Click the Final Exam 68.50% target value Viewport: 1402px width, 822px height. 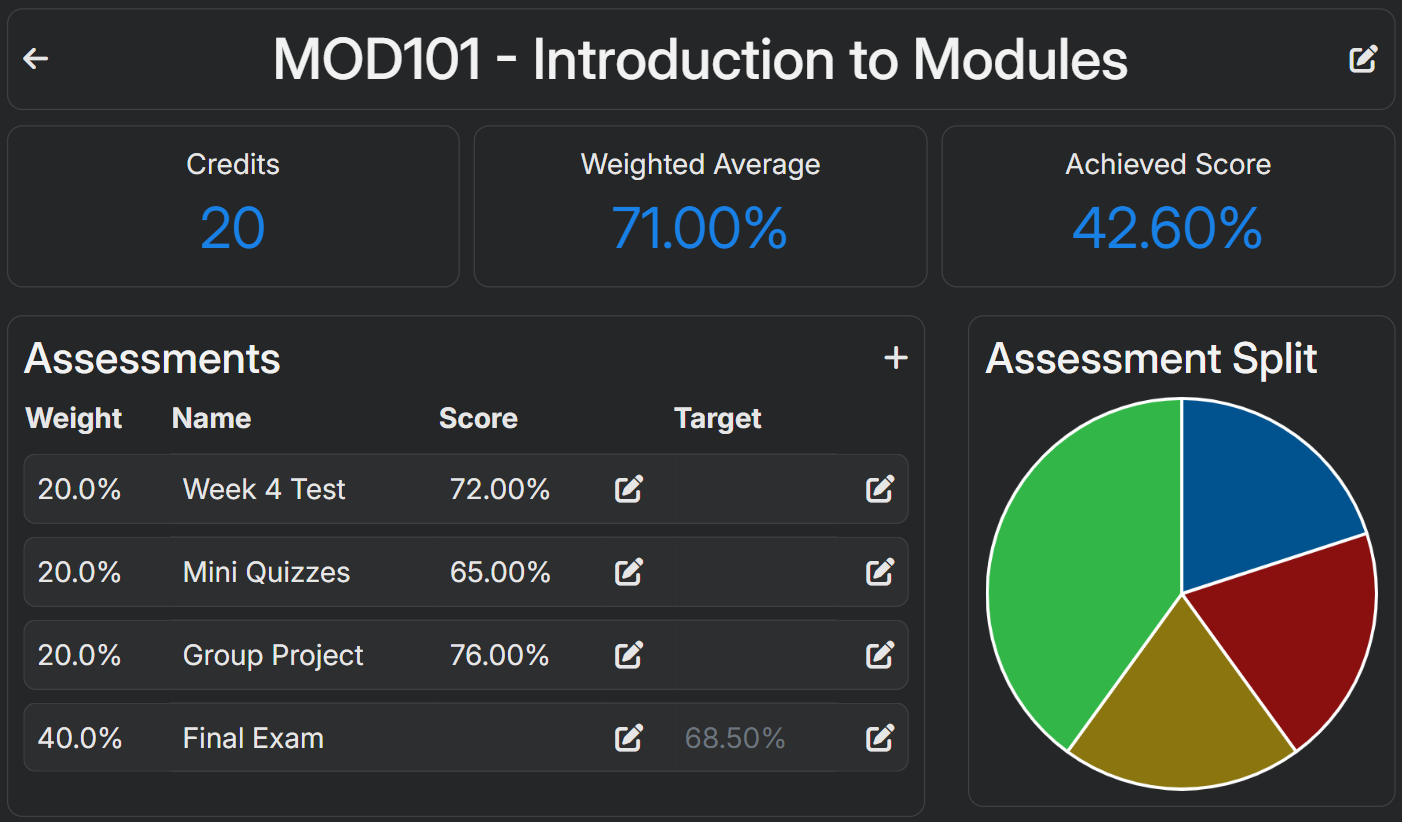click(x=735, y=738)
